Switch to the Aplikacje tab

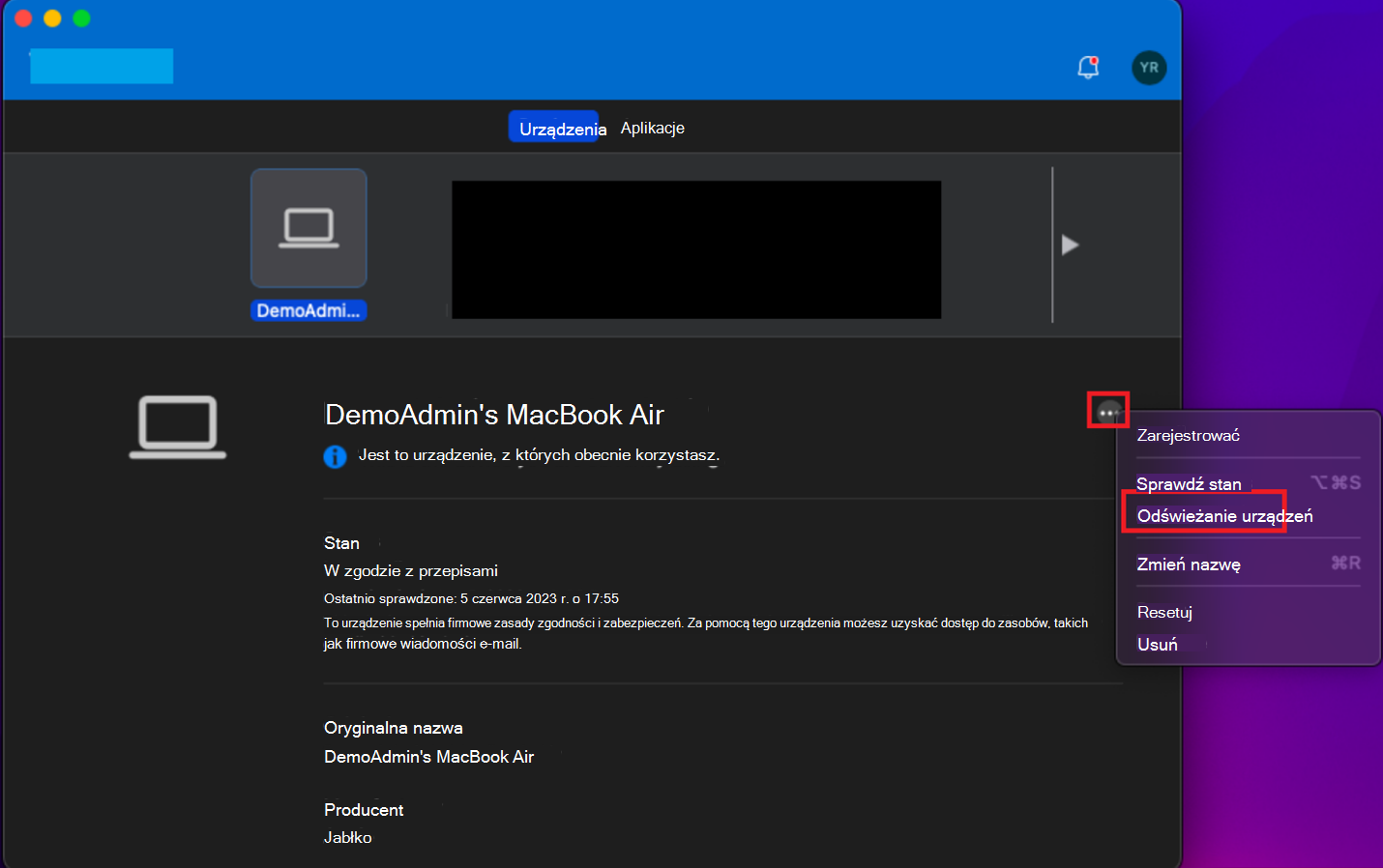point(653,128)
